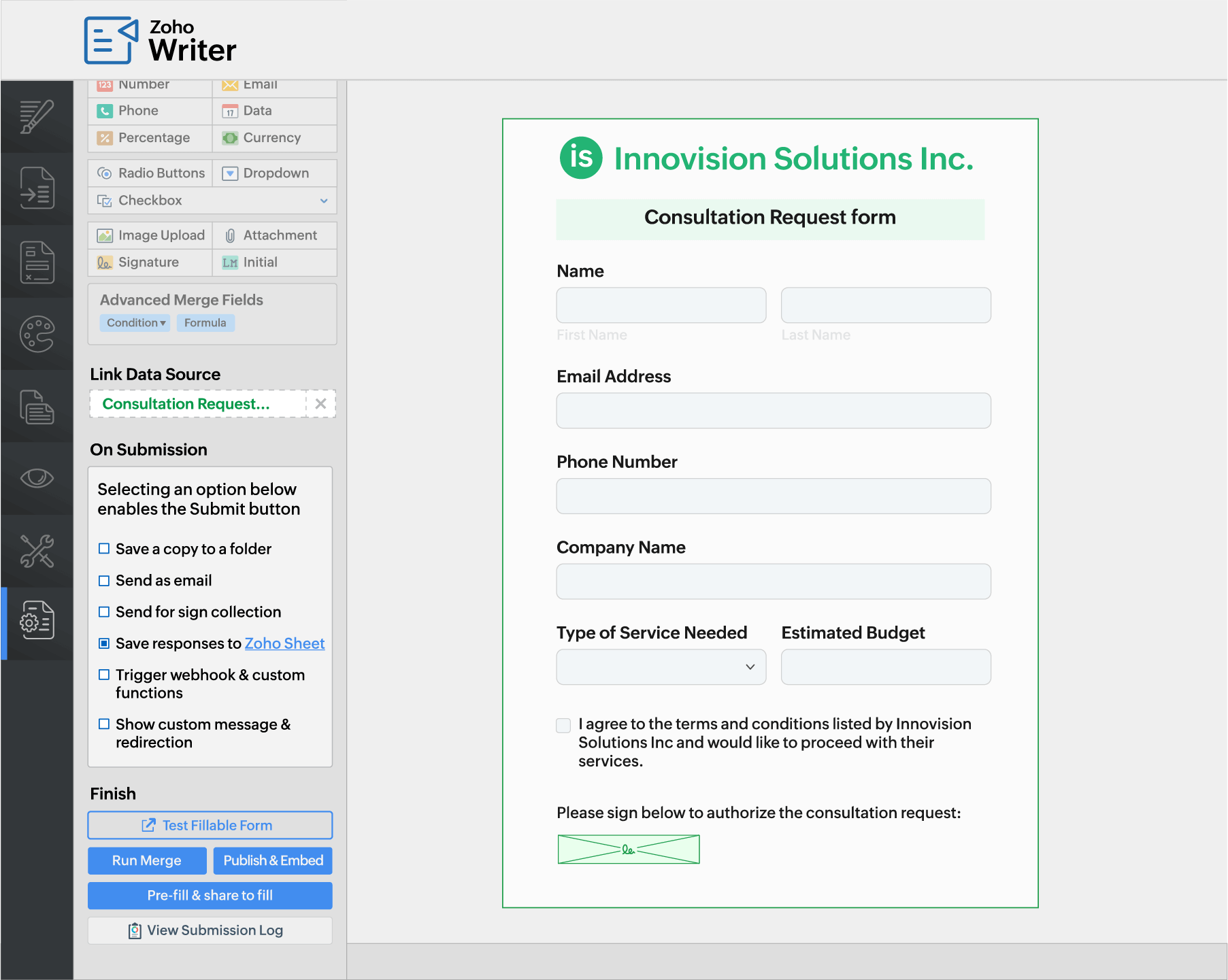1228x980 pixels.
Task: Click the signature placeholder box in form
Action: [628, 849]
